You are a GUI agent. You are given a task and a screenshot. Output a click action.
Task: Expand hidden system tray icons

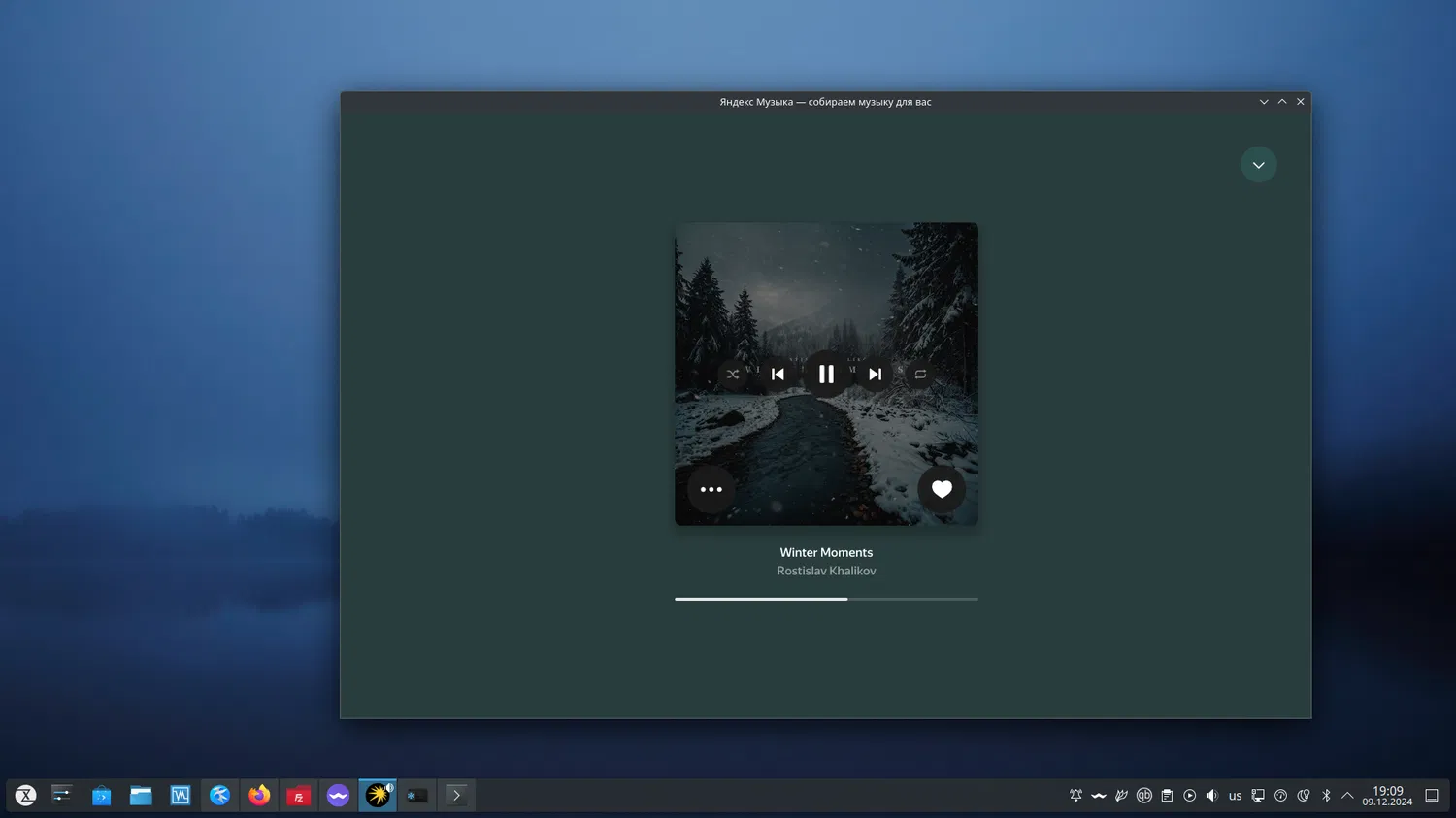tap(1347, 796)
